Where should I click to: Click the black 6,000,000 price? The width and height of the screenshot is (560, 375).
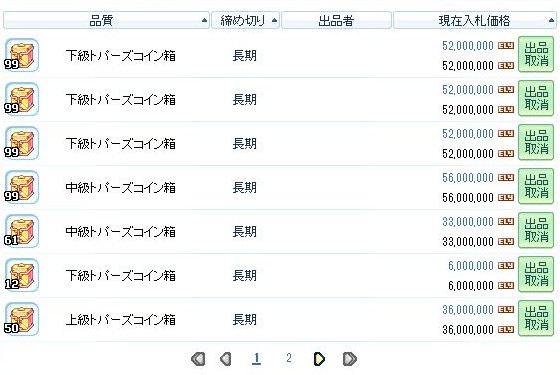pos(471,286)
